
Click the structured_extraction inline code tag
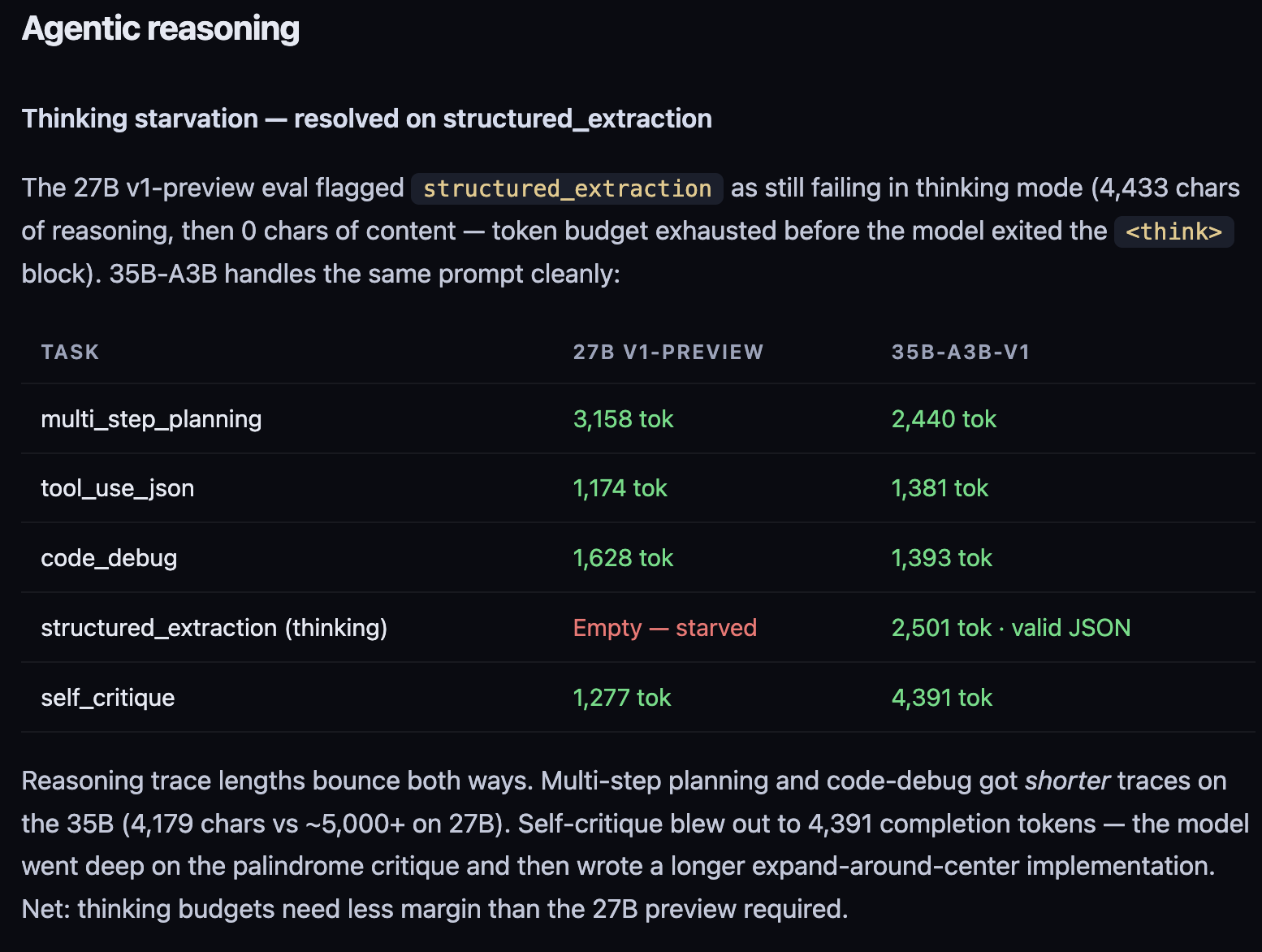[567, 188]
